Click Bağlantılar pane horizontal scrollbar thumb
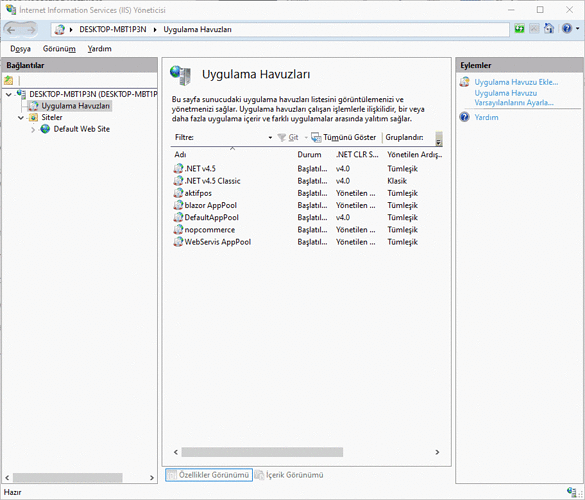The width and height of the screenshot is (585, 500). click(x=68, y=478)
